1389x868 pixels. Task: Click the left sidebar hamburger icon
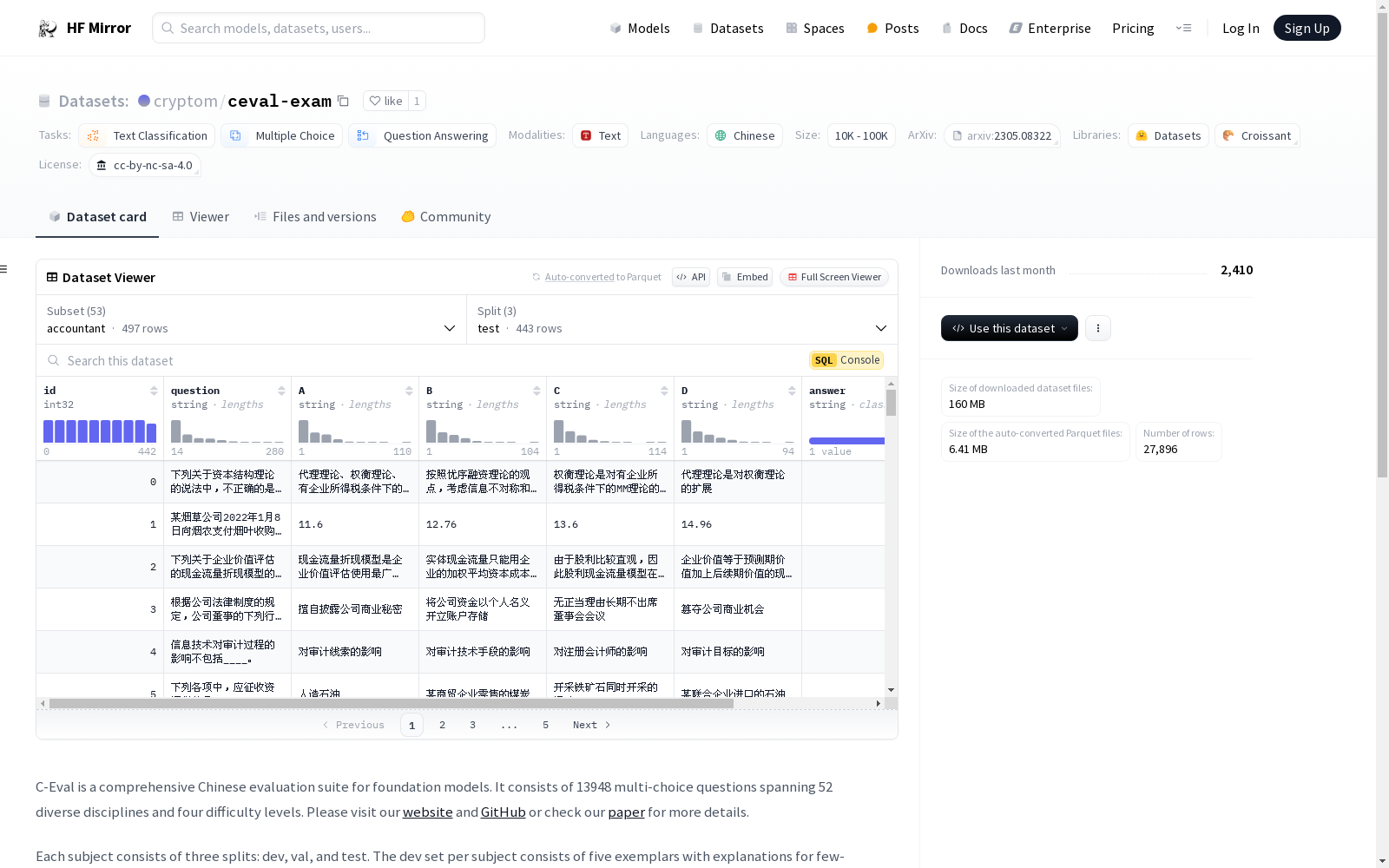click(x=3, y=269)
